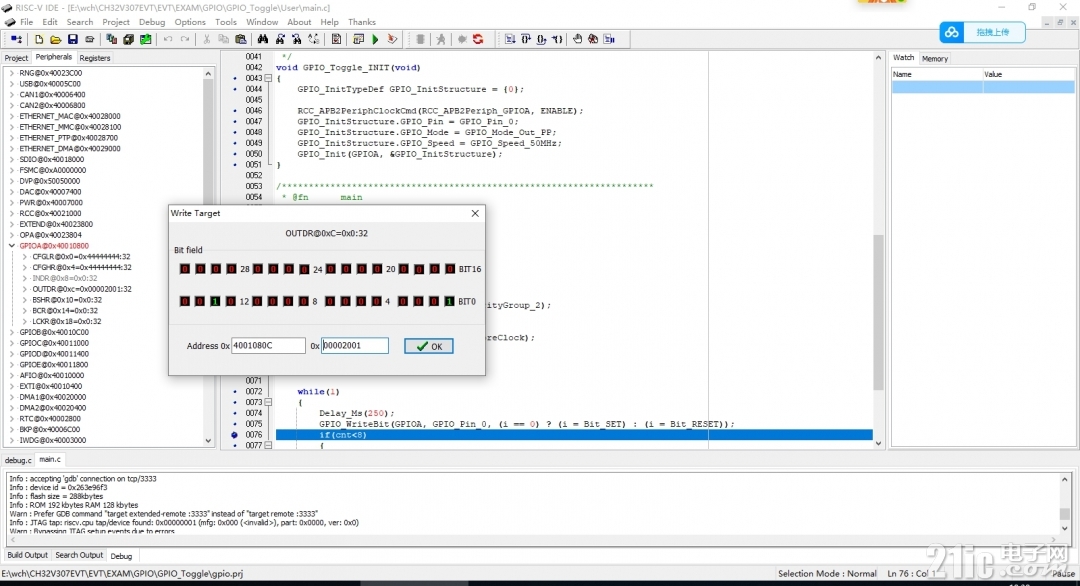Click the rightmost debug toolbar icon
The width and height of the screenshot is (1080, 586).
[x=609, y=39]
